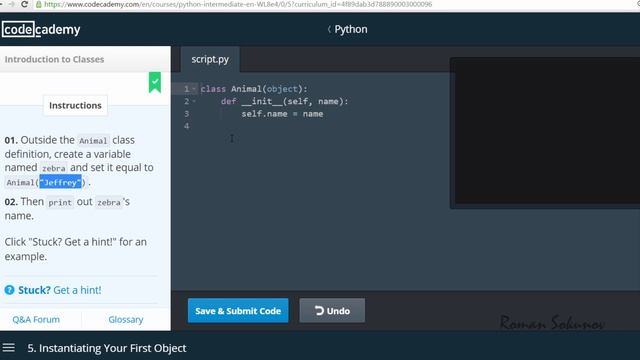Click the browser forward arrow

click(11, 4)
